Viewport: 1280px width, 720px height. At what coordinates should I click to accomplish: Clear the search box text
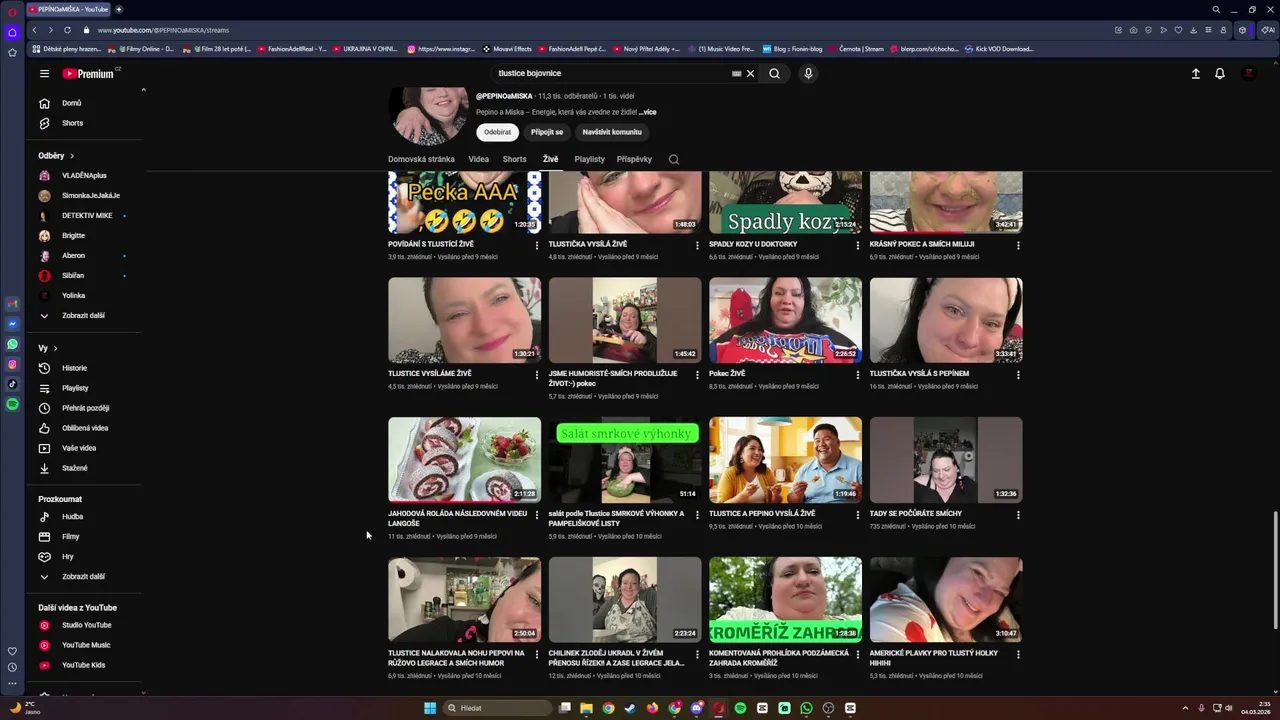[x=750, y=73]
